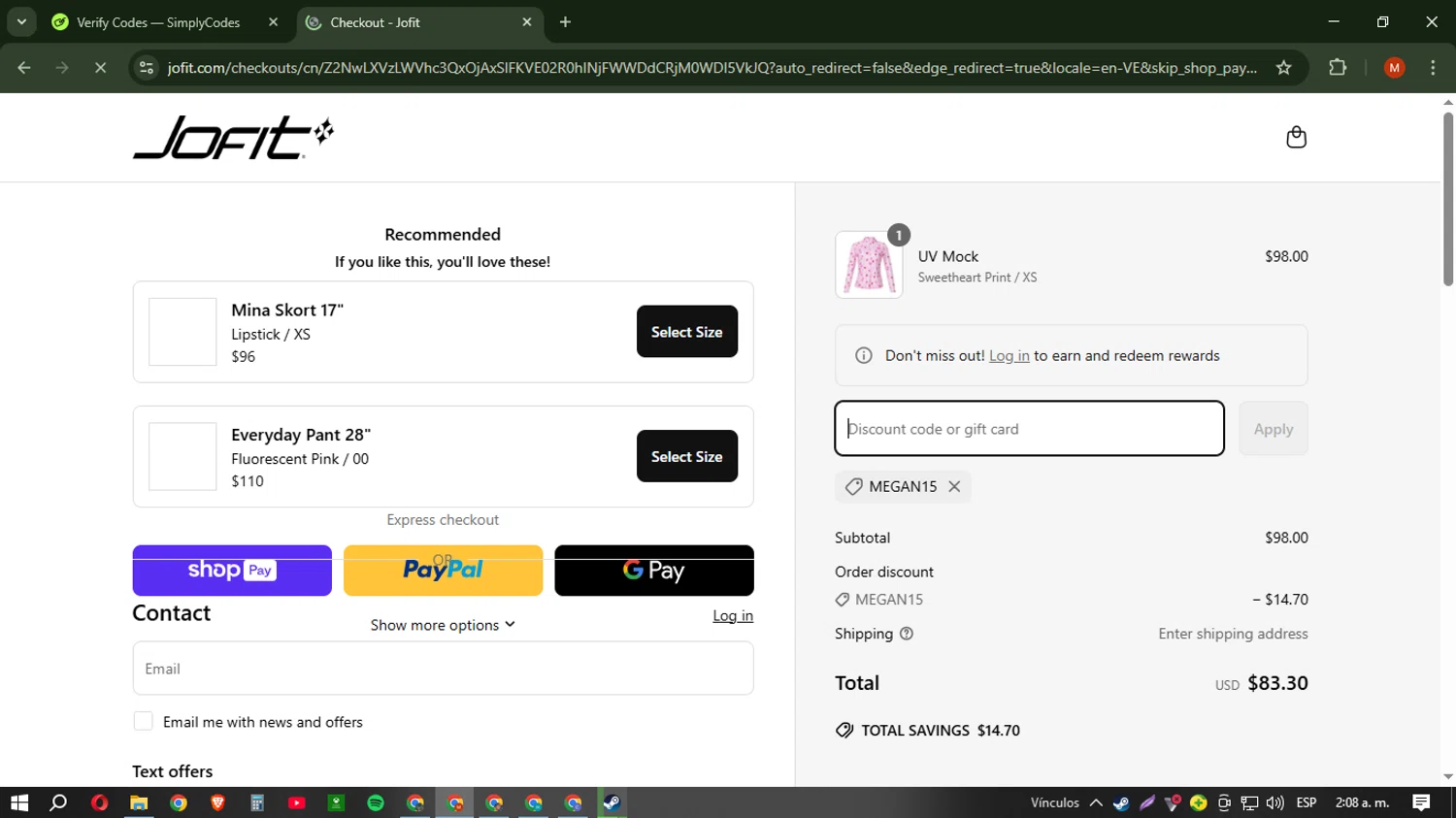Expand Show more options for express checkout
This screenshot has width=1456, height=818.
(x=443, y=625)
